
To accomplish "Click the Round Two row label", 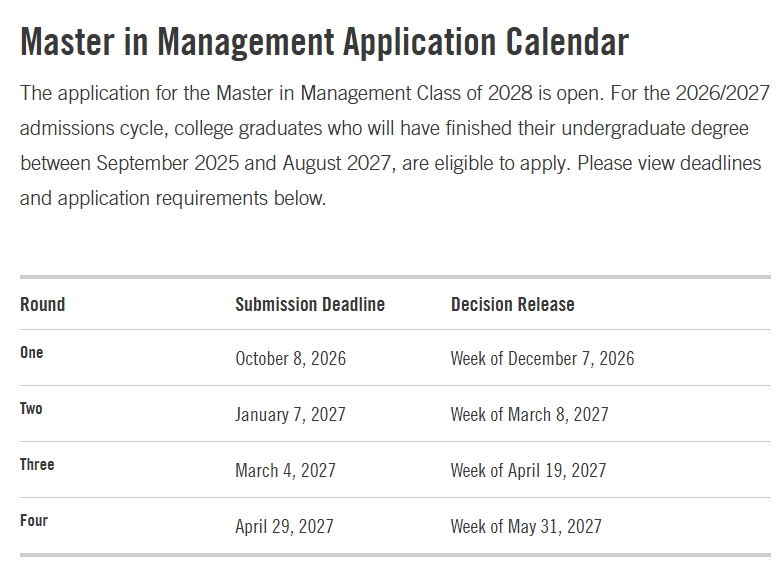I will point(31,408).
